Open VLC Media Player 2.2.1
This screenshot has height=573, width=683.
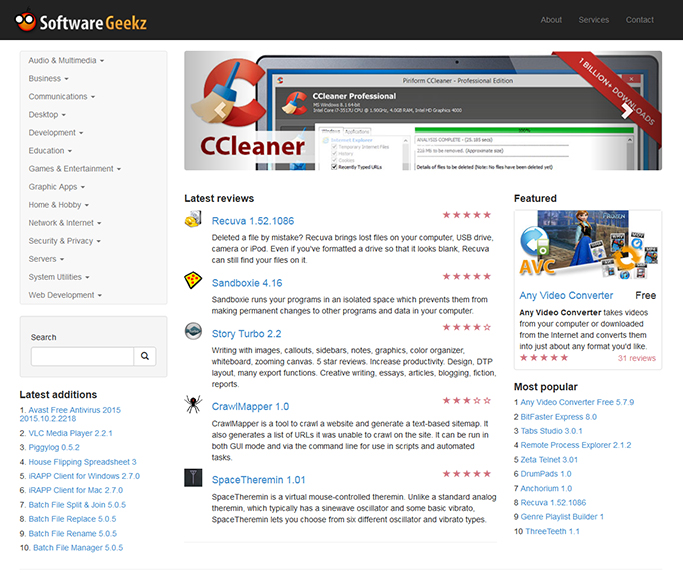click(x=71, y=433)
